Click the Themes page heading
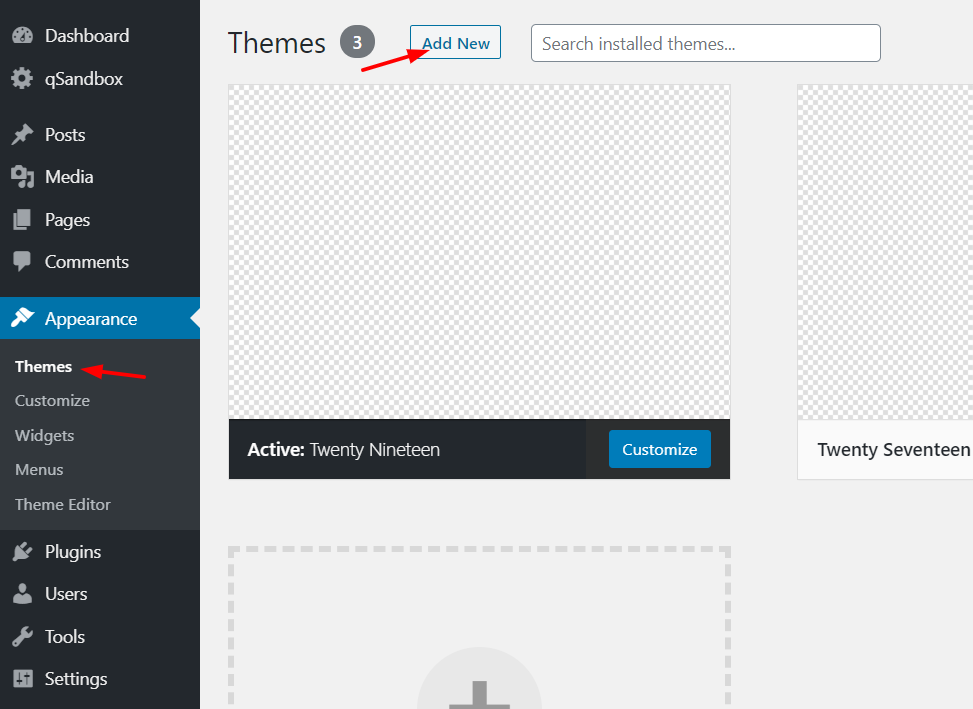973x709 pixels. pos(277,43)
